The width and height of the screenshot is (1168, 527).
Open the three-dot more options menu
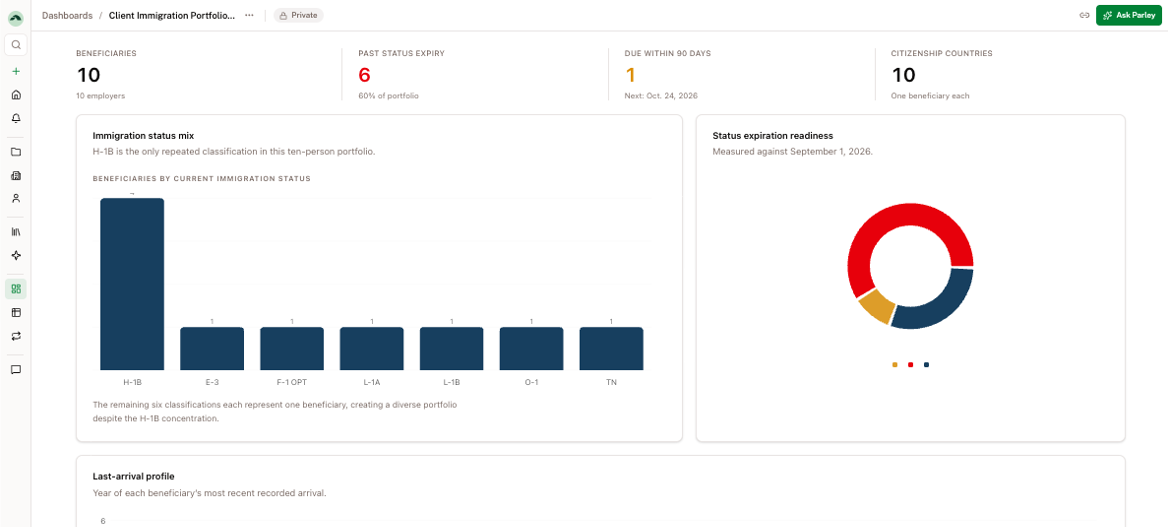[249, 15]
